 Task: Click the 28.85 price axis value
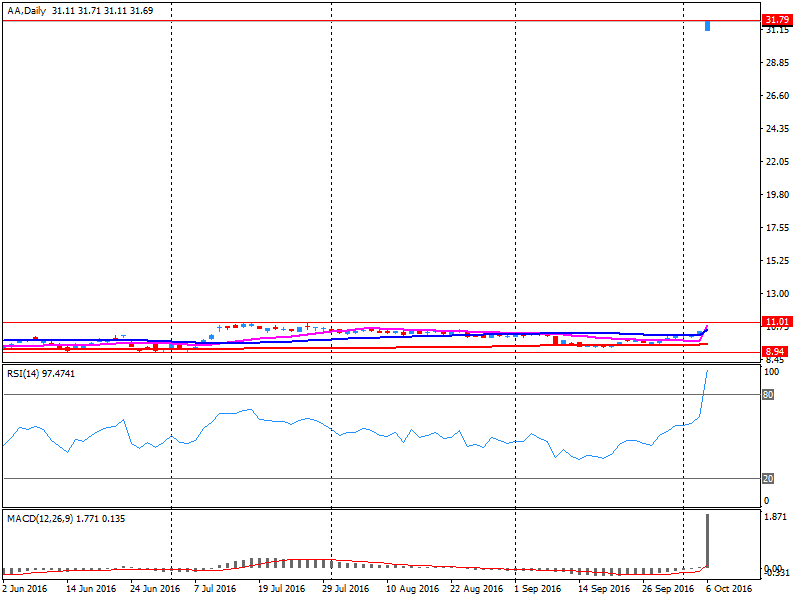778,63
